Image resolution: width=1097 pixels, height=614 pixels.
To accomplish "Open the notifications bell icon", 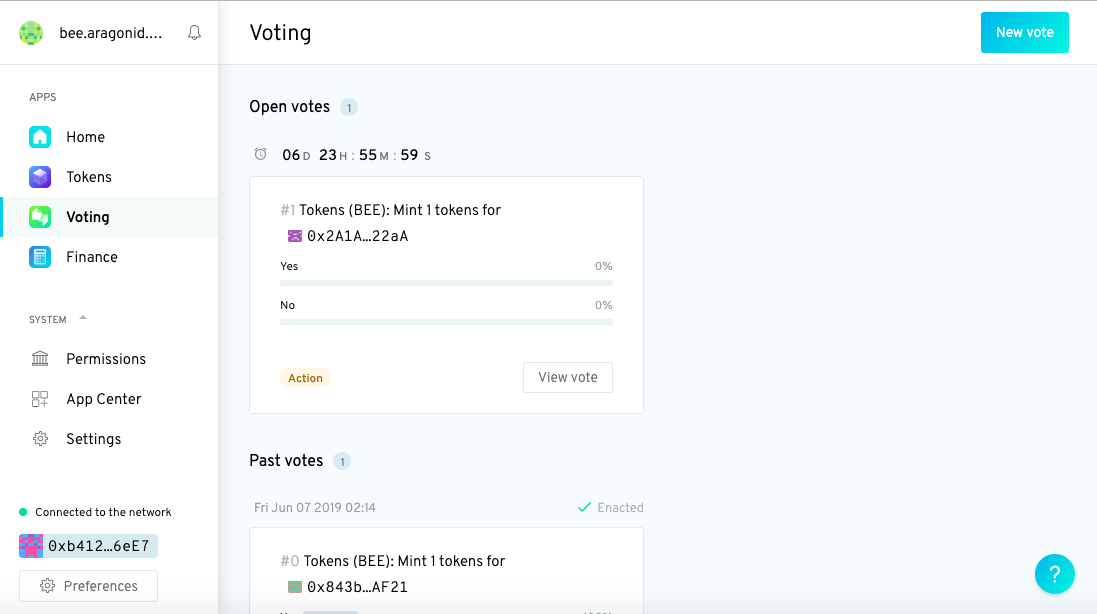I will pyautogui.click(x=194, y=33).
